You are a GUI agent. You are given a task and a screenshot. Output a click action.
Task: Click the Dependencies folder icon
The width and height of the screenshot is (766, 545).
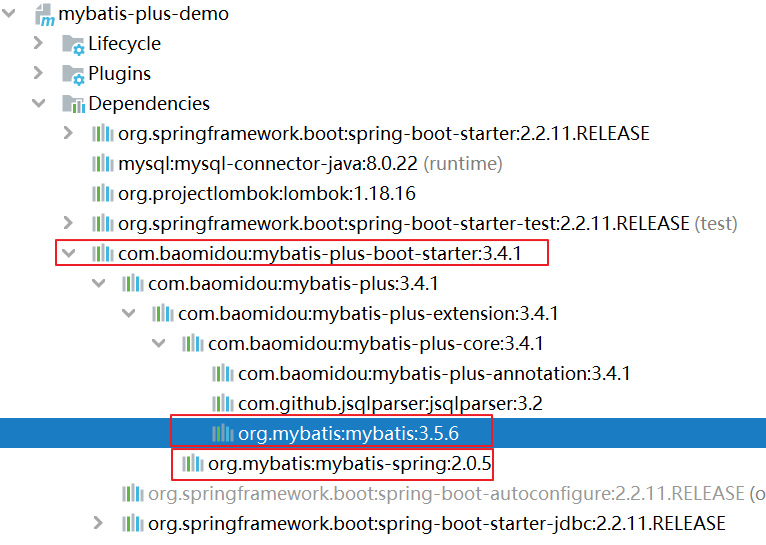[x=73, y=104]
